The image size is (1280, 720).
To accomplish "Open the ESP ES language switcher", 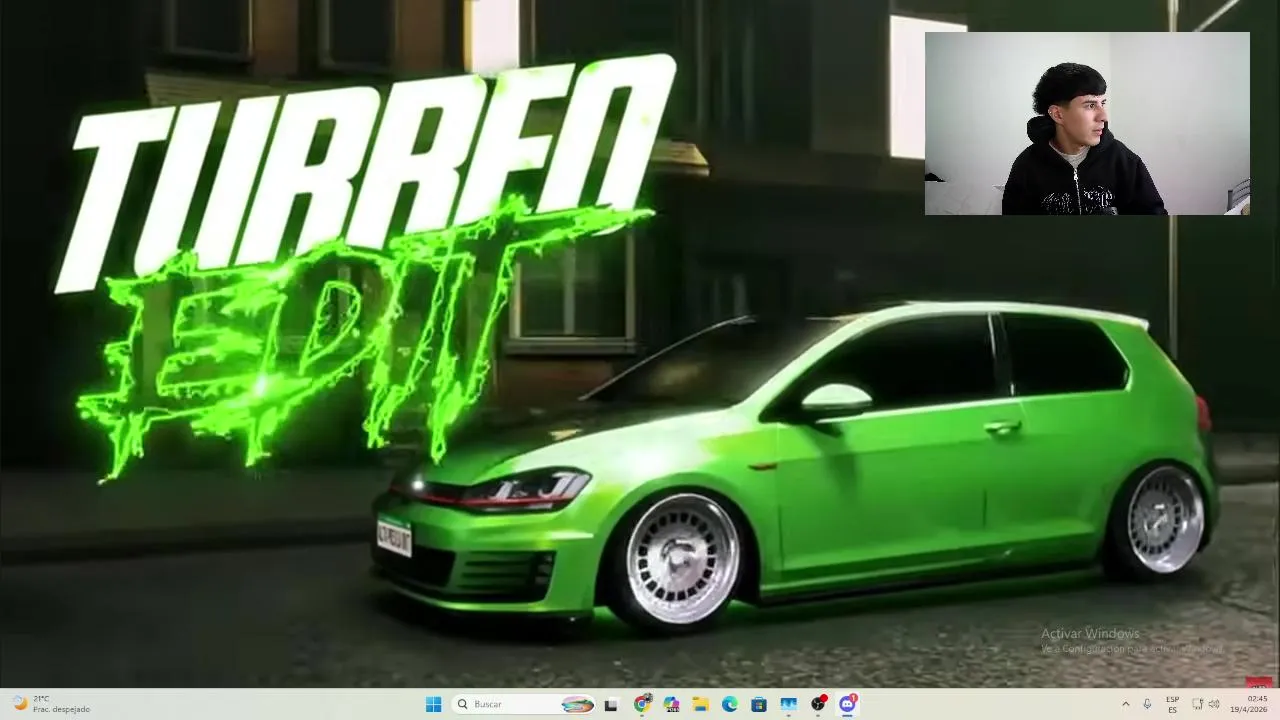I will [x=1172, y=704].
